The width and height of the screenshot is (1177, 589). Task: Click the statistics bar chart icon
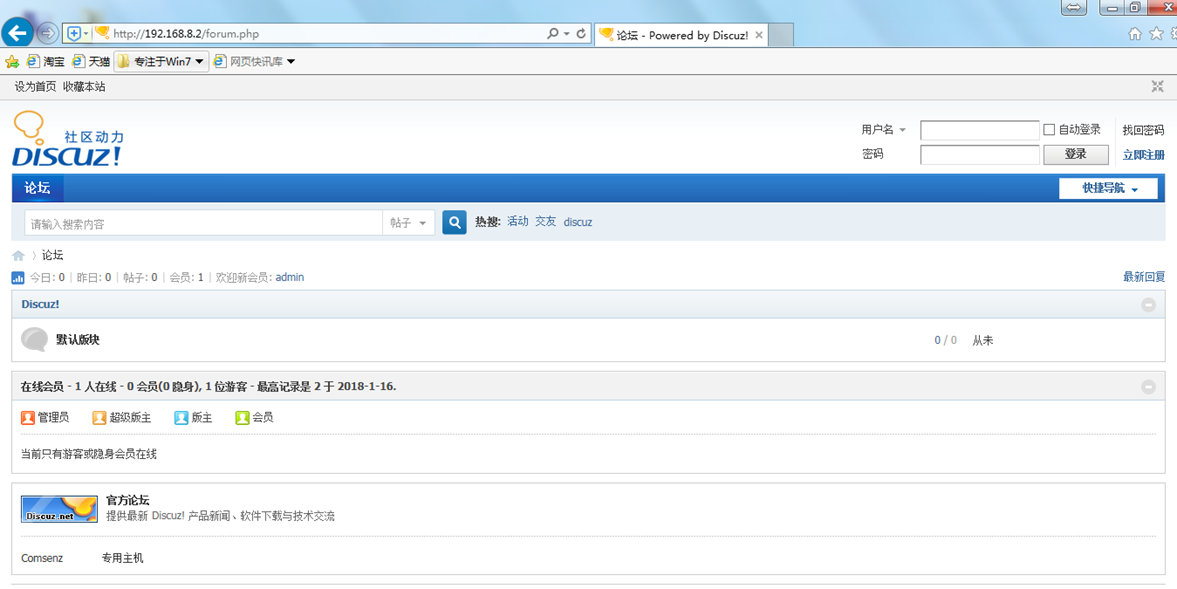18,278
